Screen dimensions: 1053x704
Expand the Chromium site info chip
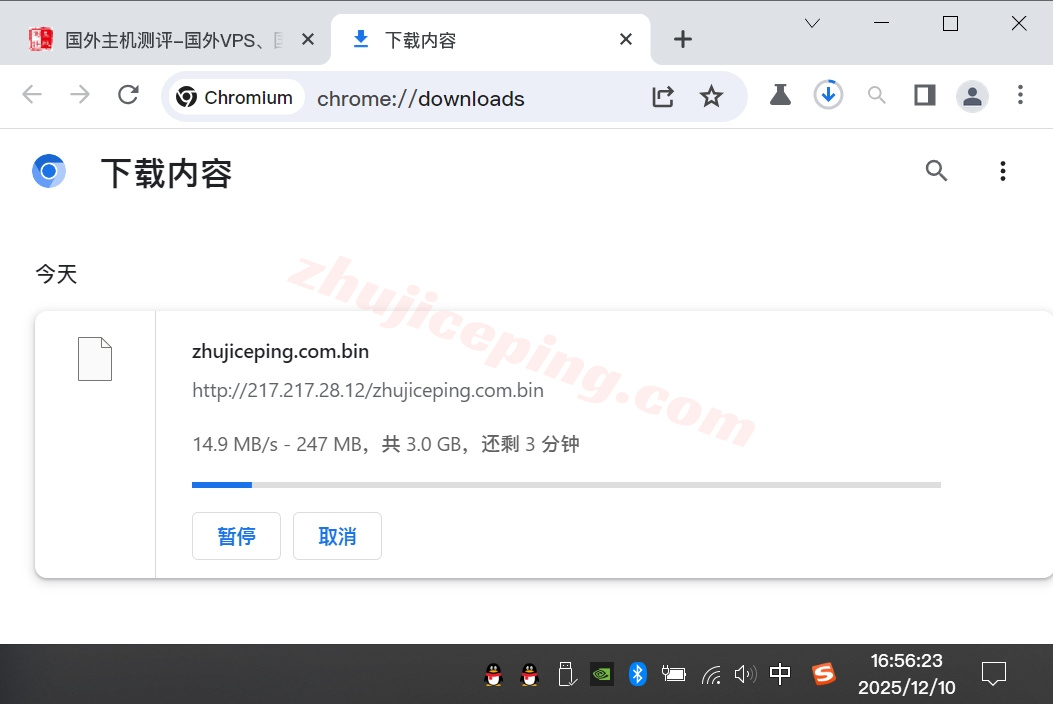(235, 96)
